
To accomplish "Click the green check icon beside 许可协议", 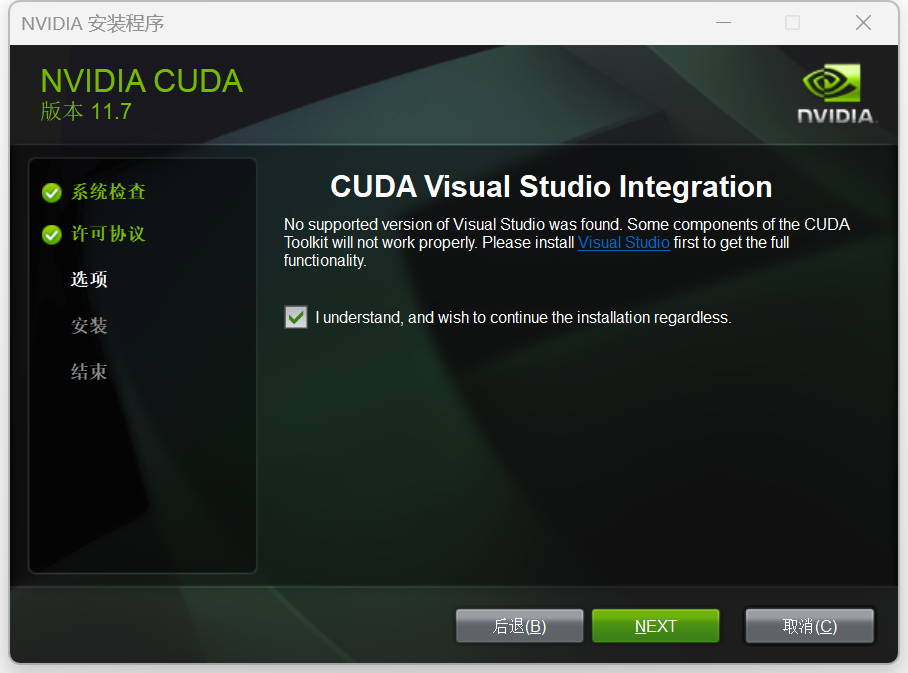I will (52, 235).
